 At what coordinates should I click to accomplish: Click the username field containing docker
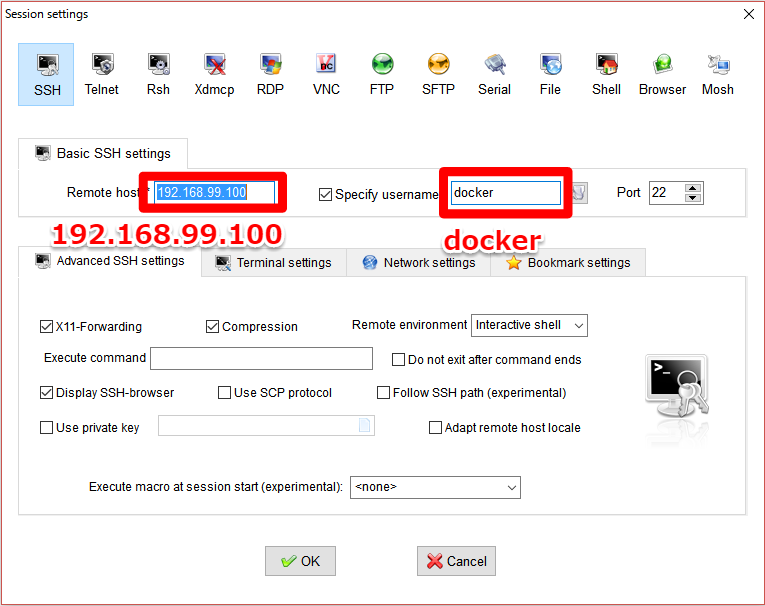pyautogui.click(x=505, y=193)
